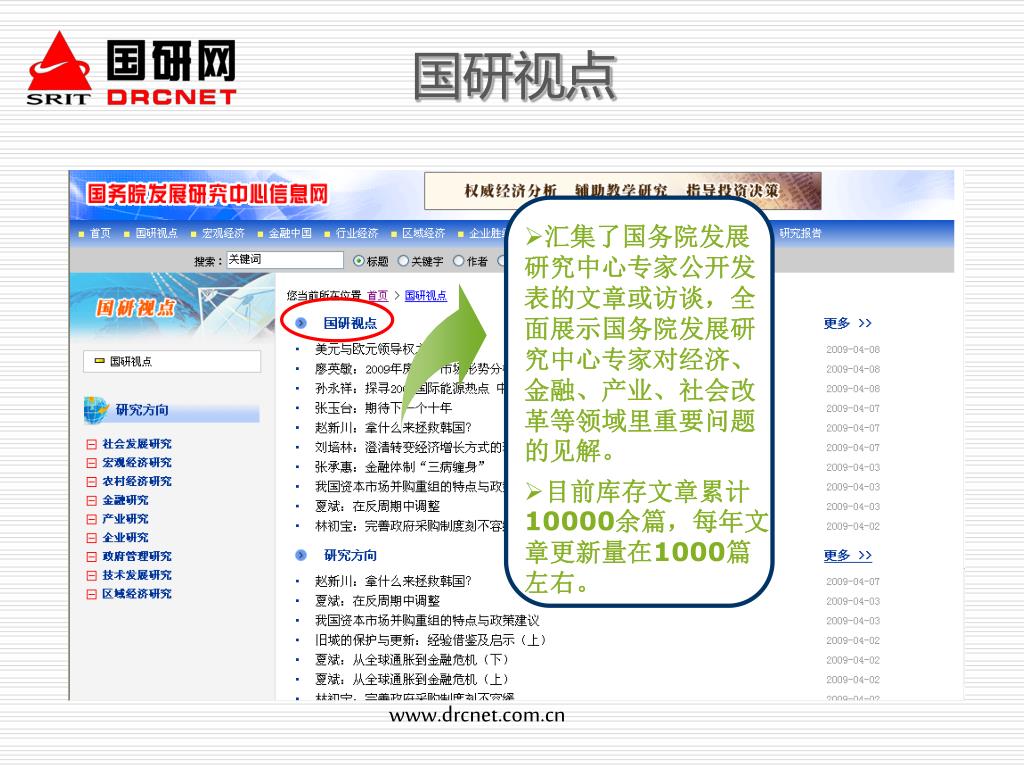Viewport: 1024px width, 768px height.
Task: Collapse the 企业研究 minus box icon
Action: [x=91, y=538]
